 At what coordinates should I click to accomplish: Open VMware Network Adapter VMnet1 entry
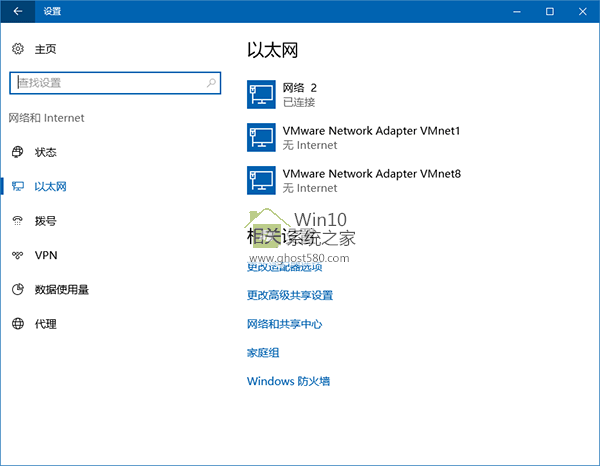coord(354,137)
